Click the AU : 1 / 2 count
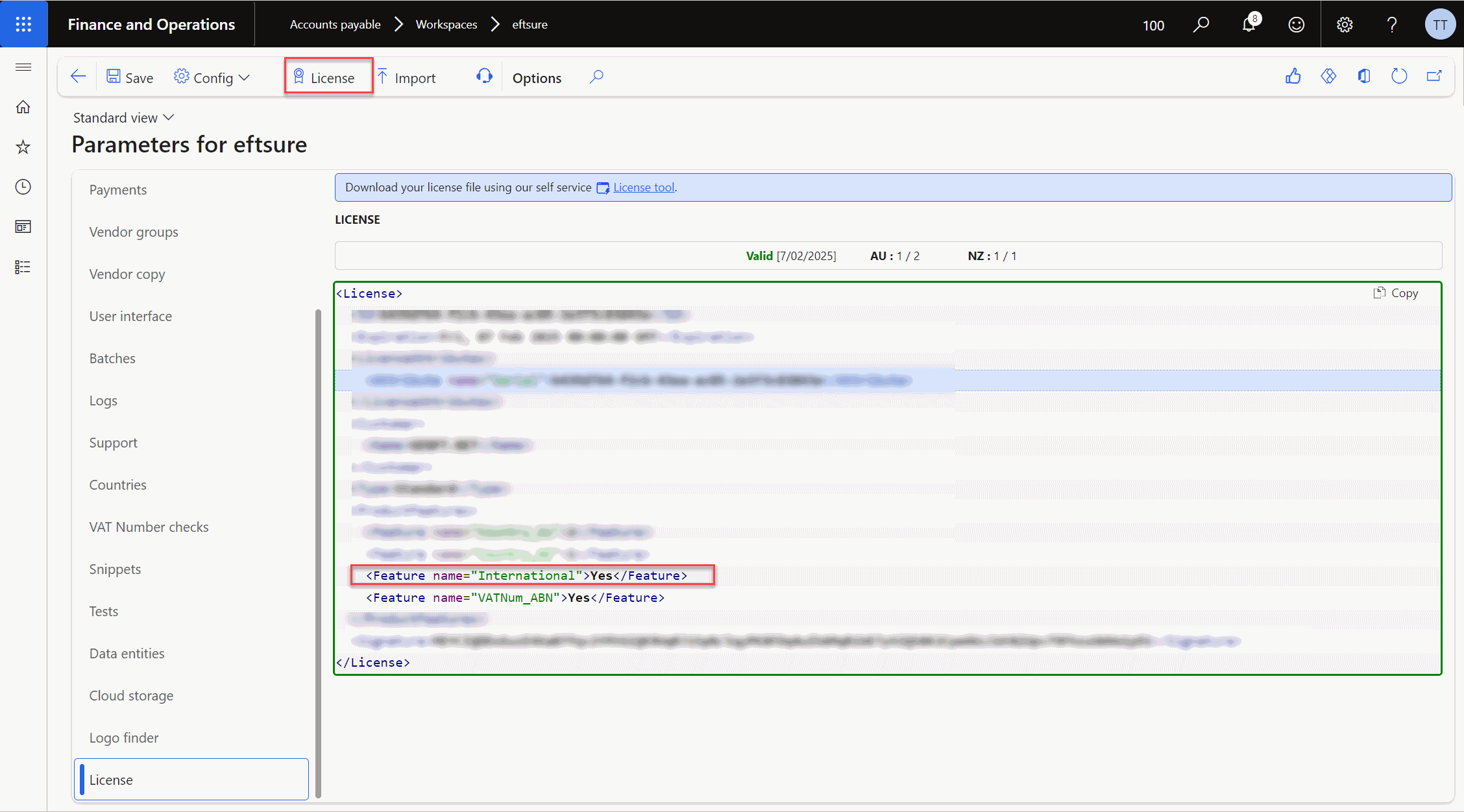 pos(895,256)
